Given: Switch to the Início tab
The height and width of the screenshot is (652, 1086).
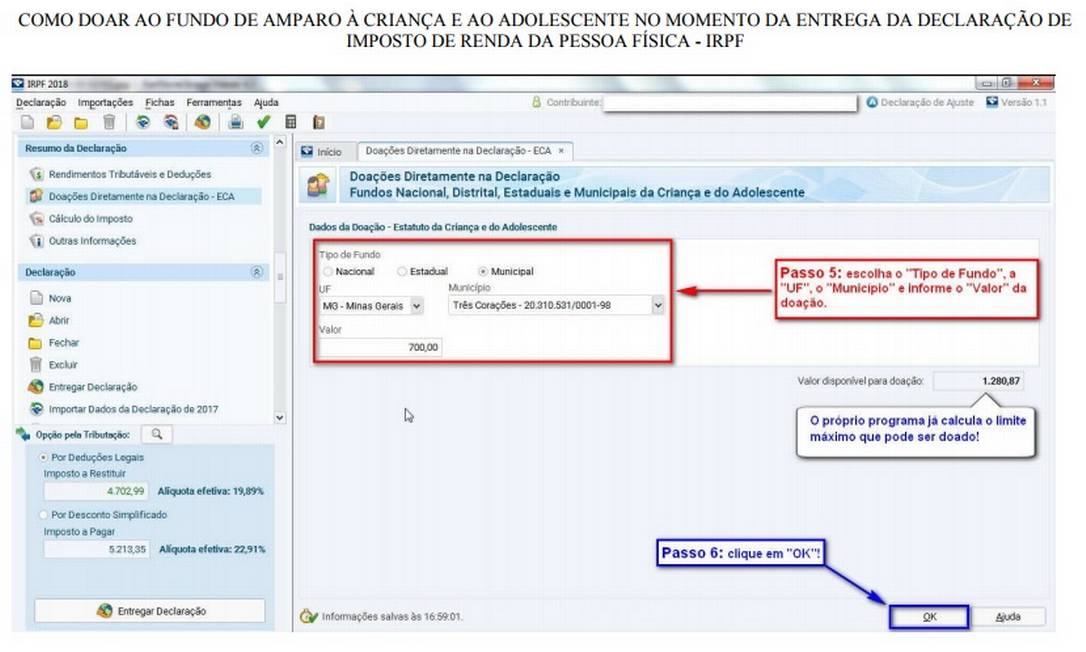Looking at the screenshot, I should pyautogui.click(x=322, y=151).
